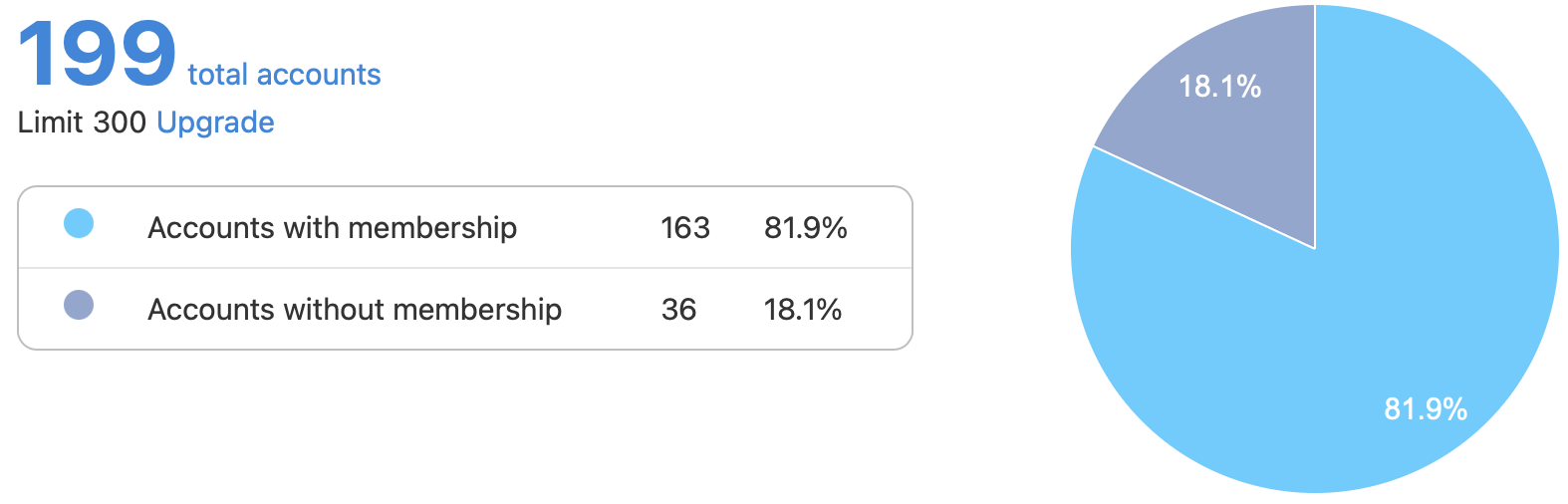Click the pie chart center vertex
Viewport: 1568px width, 504px height.
1314,248
